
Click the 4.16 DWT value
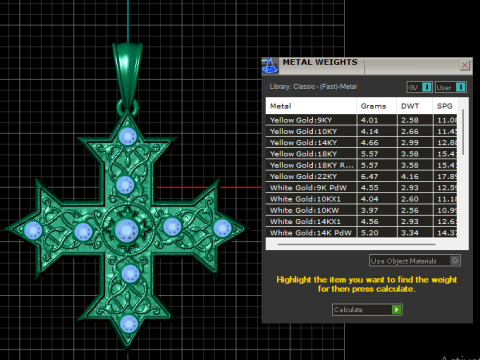(x=410, y=177)
